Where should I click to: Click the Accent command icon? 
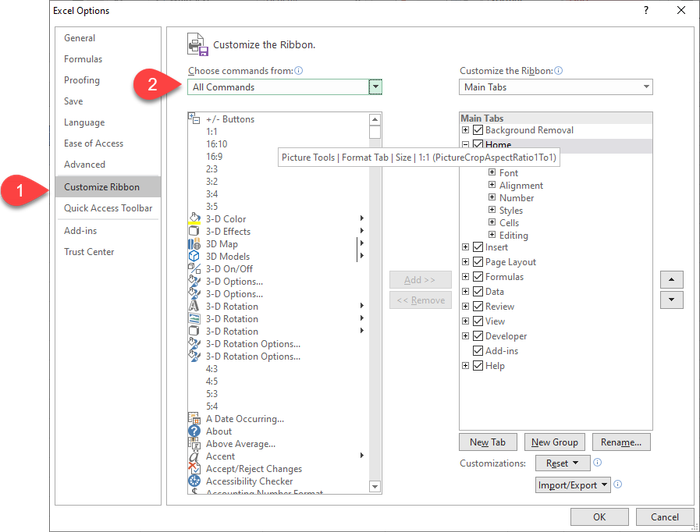point(194,456)
